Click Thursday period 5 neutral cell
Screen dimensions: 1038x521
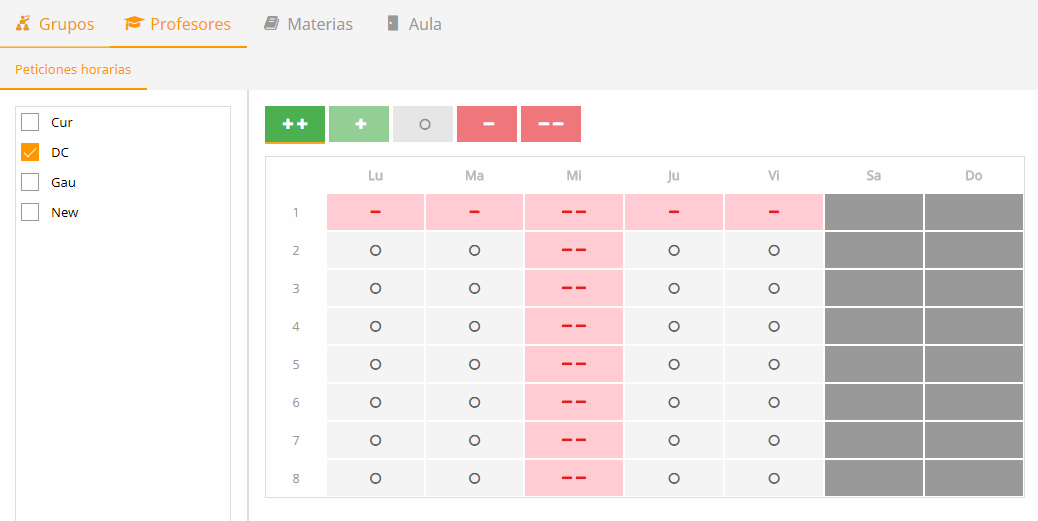click(674, 364)
